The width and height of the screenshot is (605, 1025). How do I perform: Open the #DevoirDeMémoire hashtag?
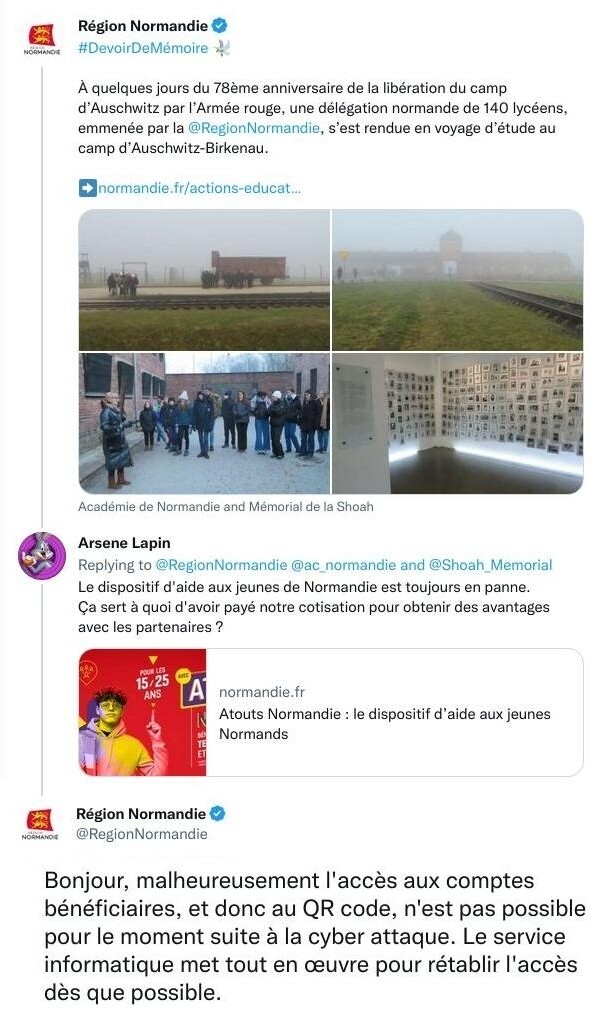(143, 48)
